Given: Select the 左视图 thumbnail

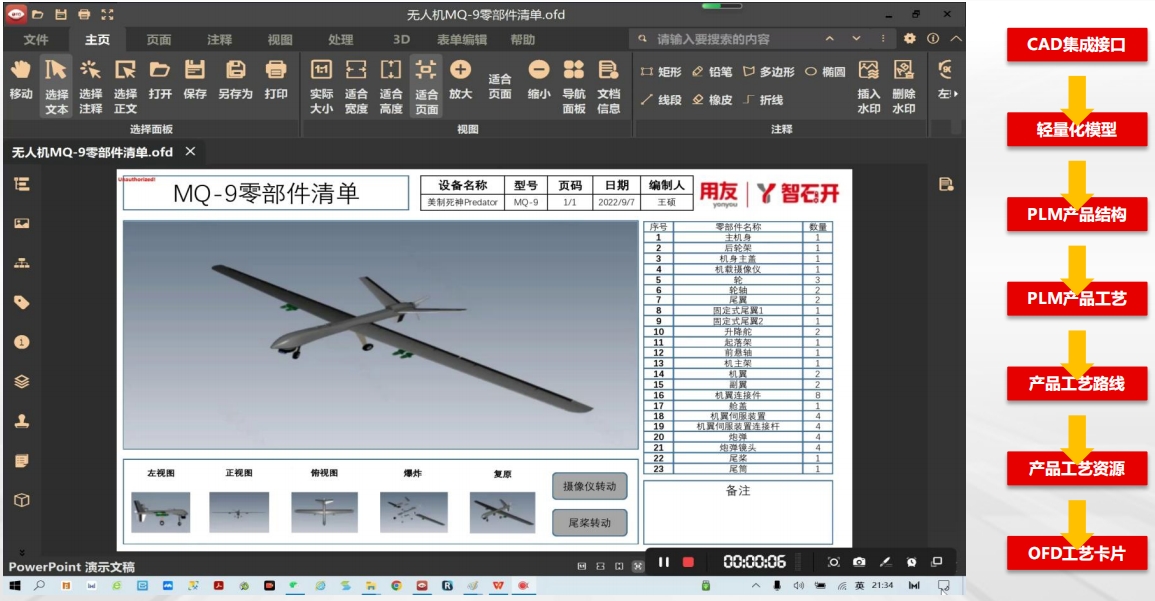Looking at the screenshot, I should click(161, 512).
